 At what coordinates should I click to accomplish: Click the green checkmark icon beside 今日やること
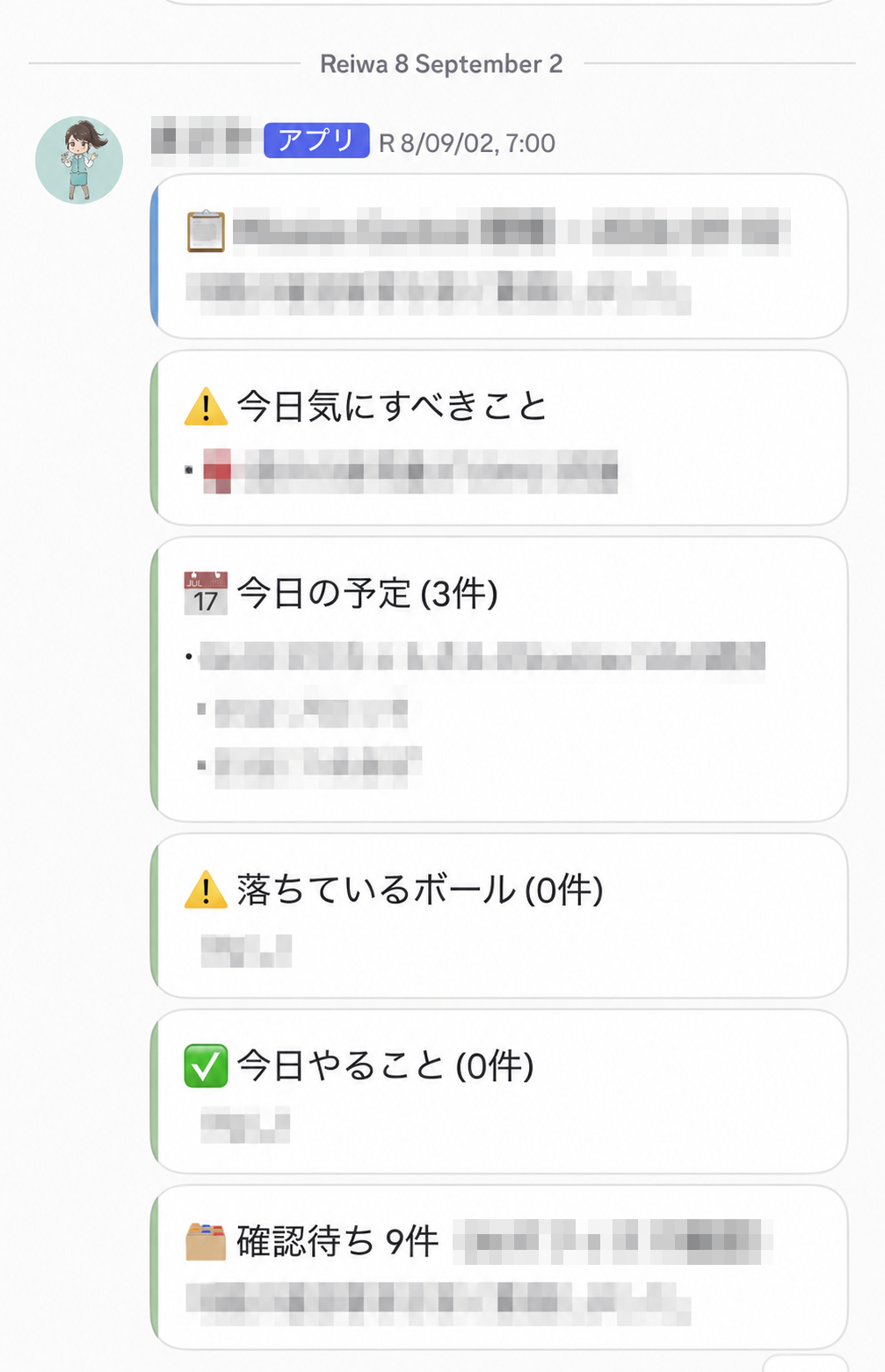point(206,1065)
